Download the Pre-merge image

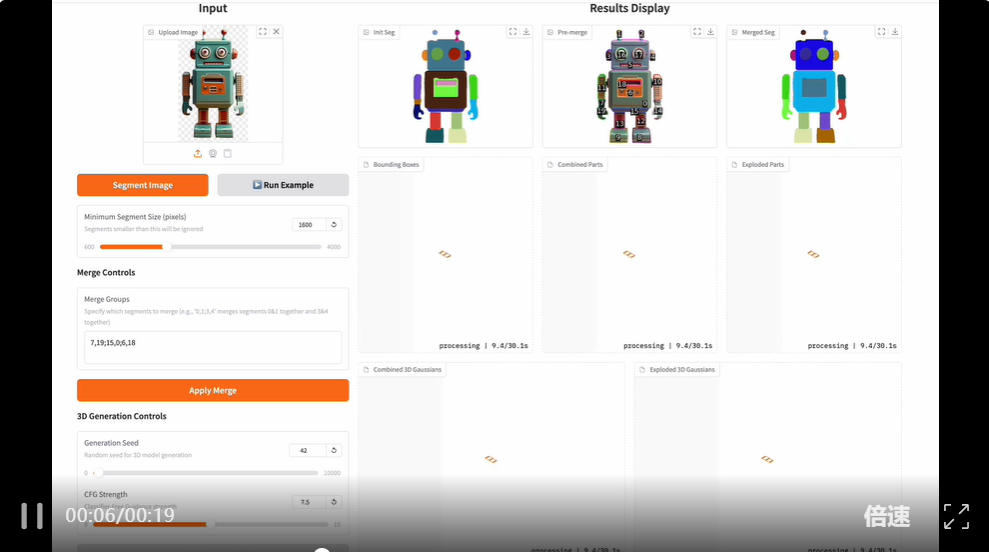tap(710, 32)
